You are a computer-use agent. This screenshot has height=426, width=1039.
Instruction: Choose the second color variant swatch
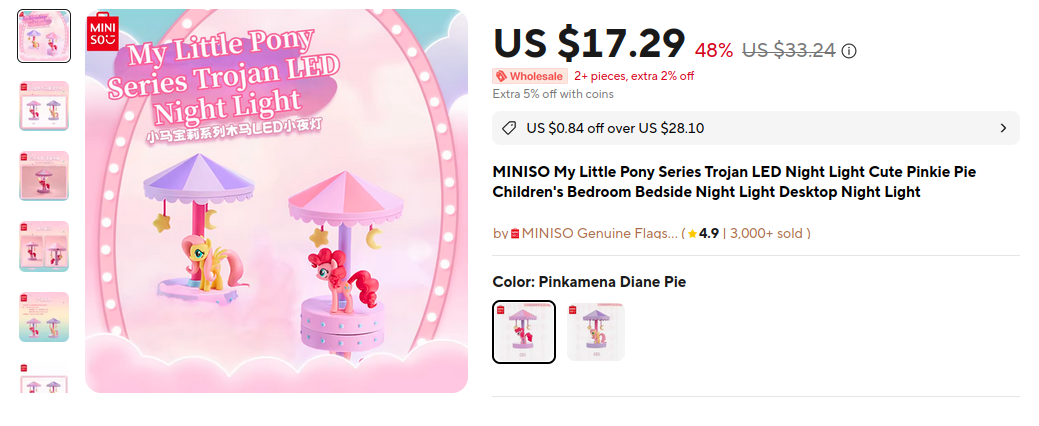pyautogui.click(x=596, y=331)
